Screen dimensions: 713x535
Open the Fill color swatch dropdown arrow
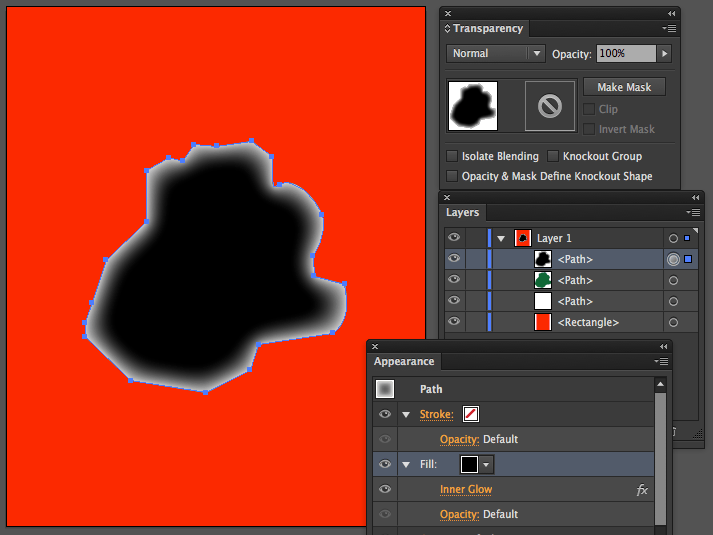point(486,465)
